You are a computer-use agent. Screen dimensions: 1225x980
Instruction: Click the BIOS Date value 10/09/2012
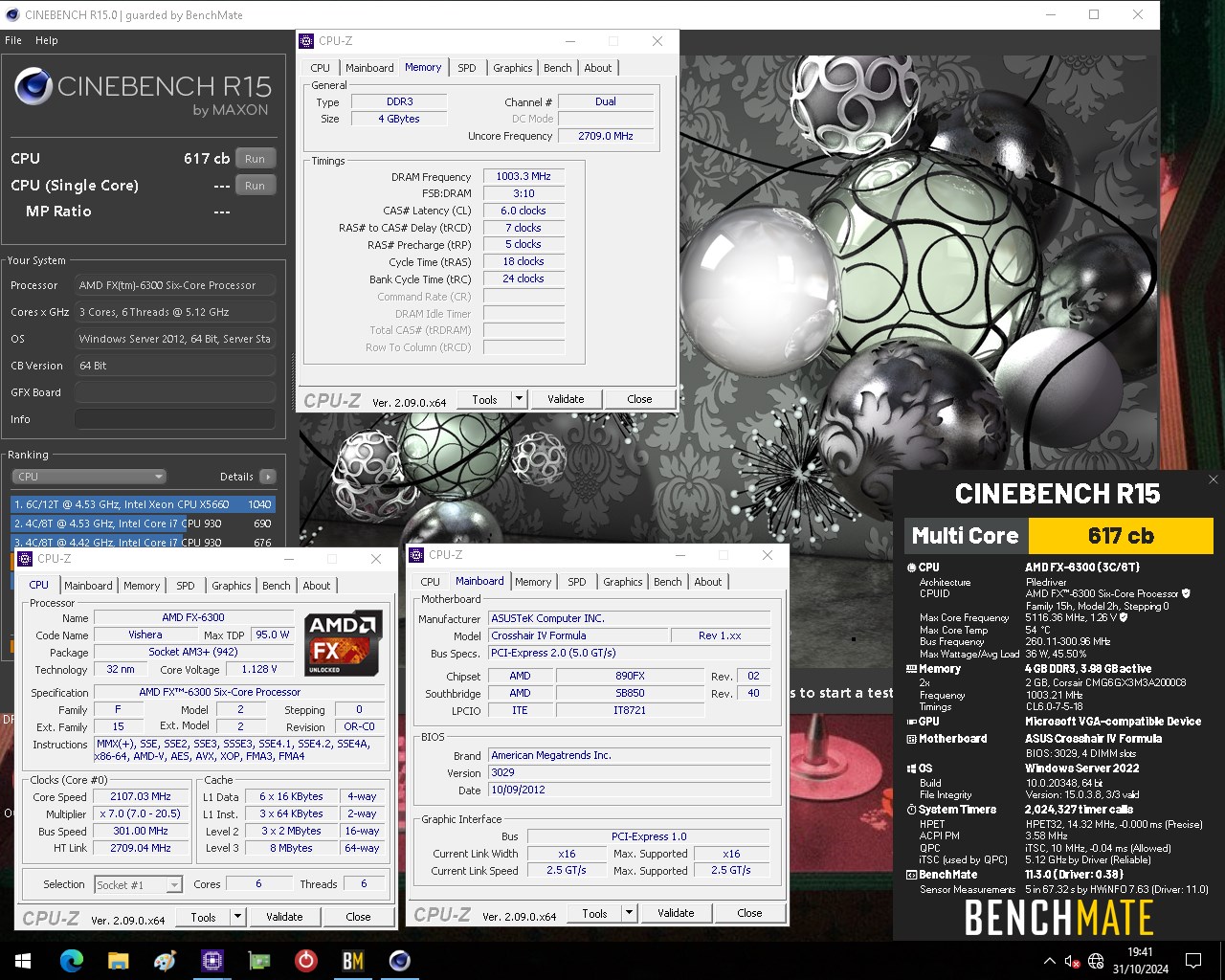click(x=630, y=791)
